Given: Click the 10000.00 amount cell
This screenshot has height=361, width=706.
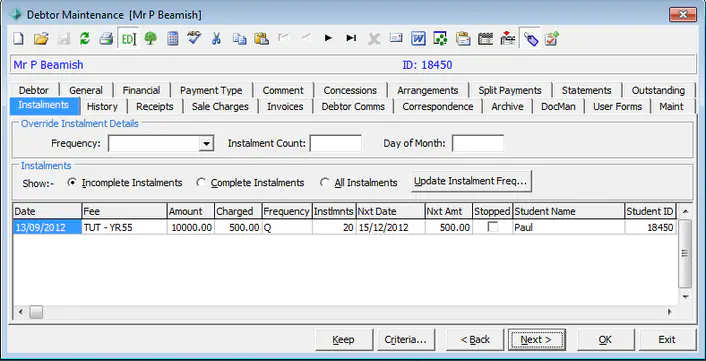Looking at the screenshot, I should (190, 227).
